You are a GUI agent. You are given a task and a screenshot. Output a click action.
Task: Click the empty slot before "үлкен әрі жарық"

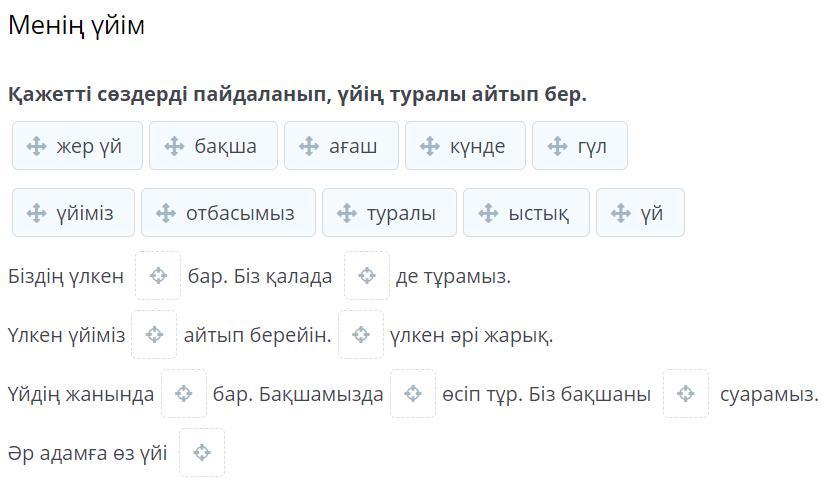point(361,335)
